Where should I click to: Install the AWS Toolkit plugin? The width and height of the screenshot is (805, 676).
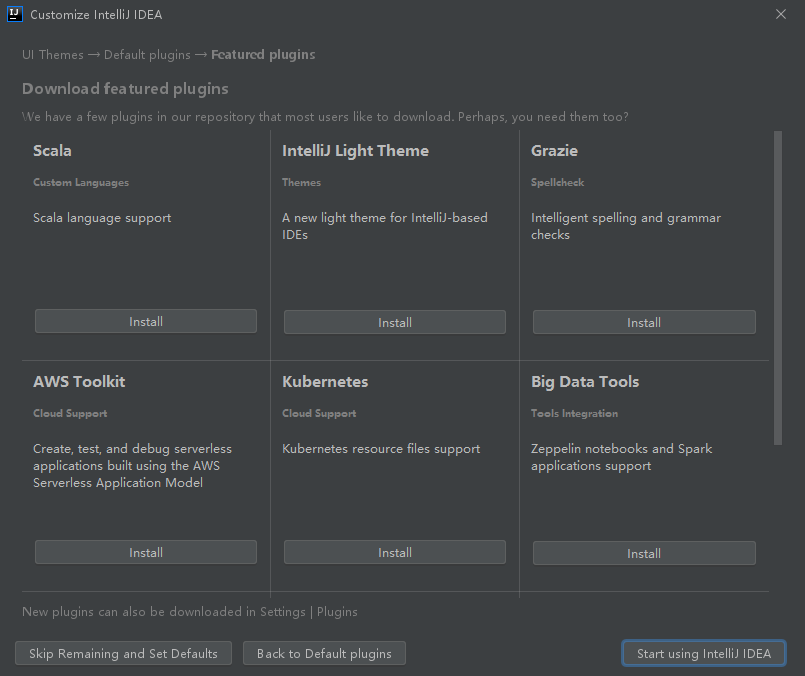(146, 552)
